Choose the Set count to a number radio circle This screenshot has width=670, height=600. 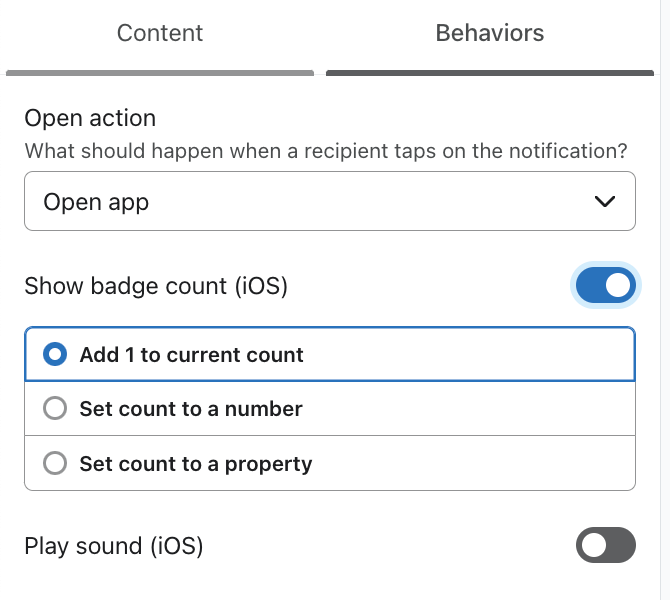pos(57,409)
